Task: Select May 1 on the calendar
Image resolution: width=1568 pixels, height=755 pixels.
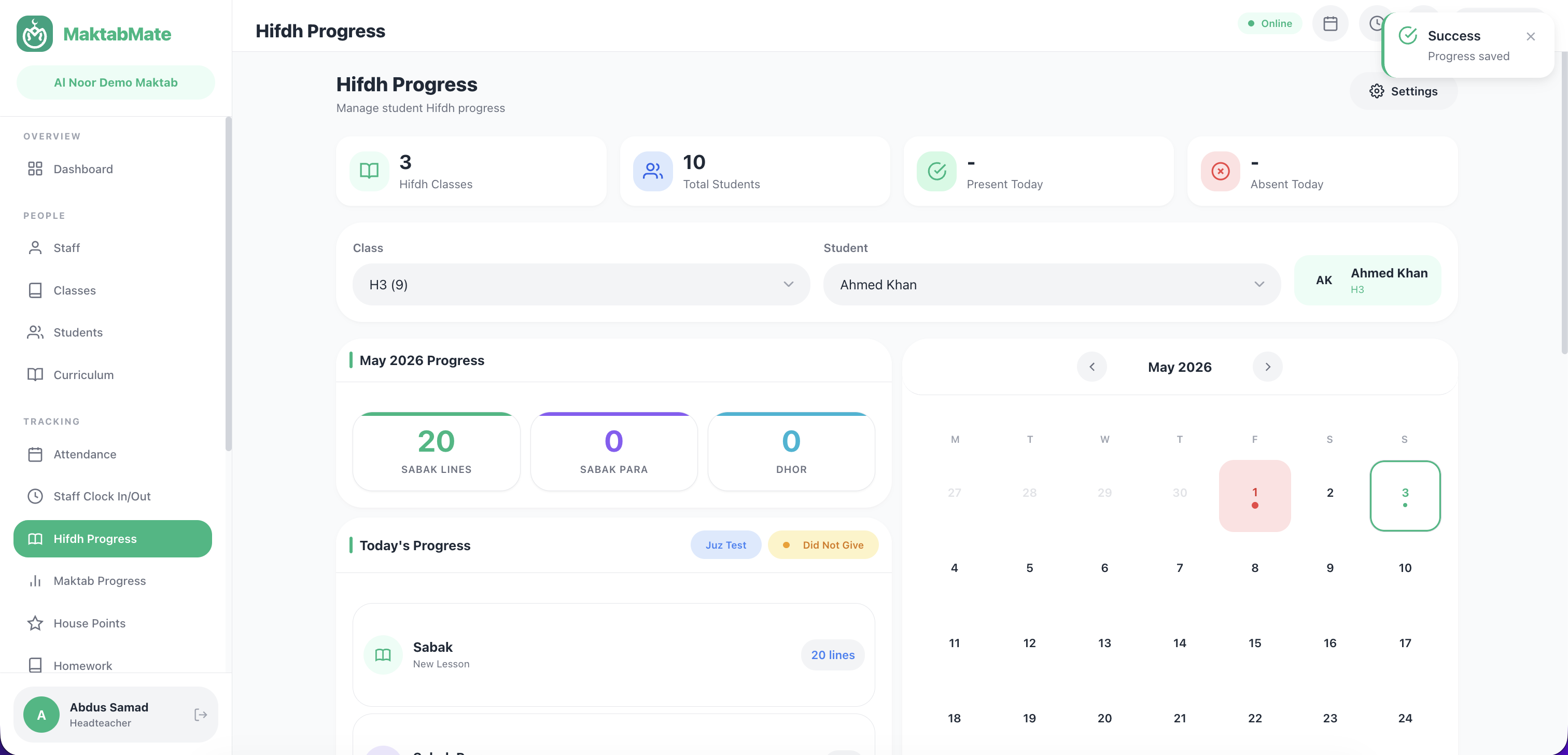Action: pos(1254,496)
